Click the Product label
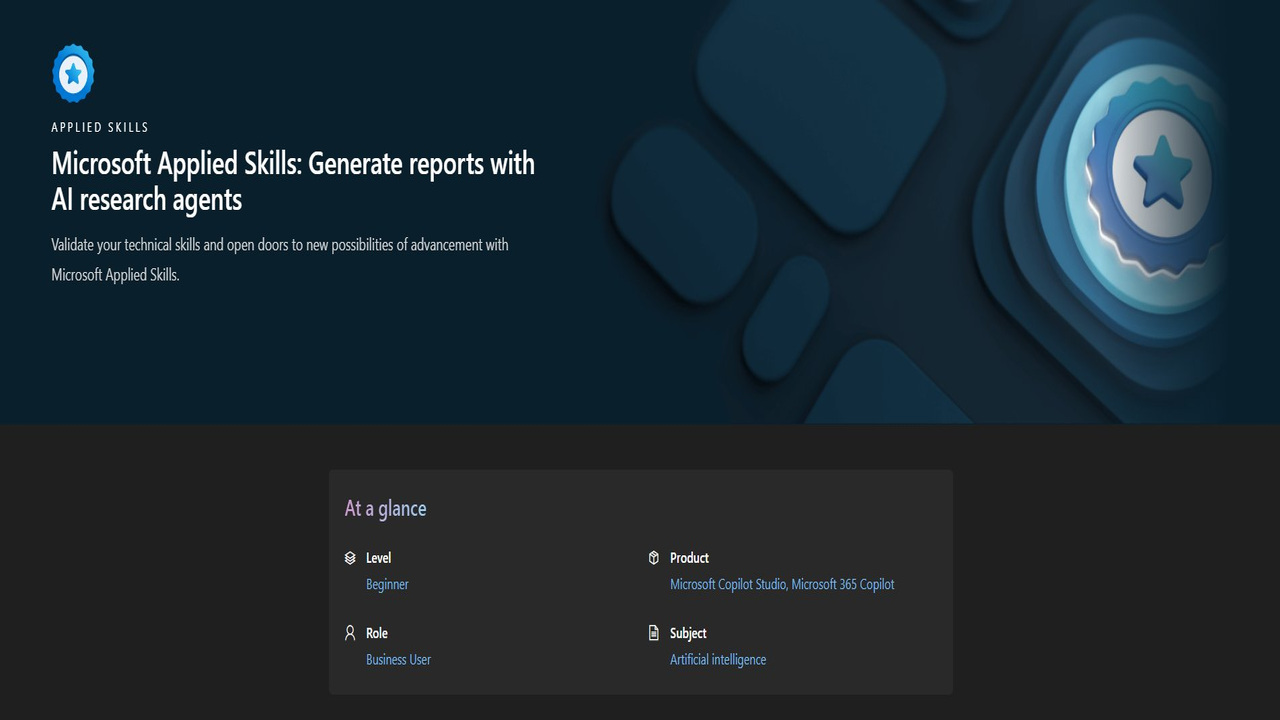This screenshot has width=1280, height=720. click(x=689, y=558)
